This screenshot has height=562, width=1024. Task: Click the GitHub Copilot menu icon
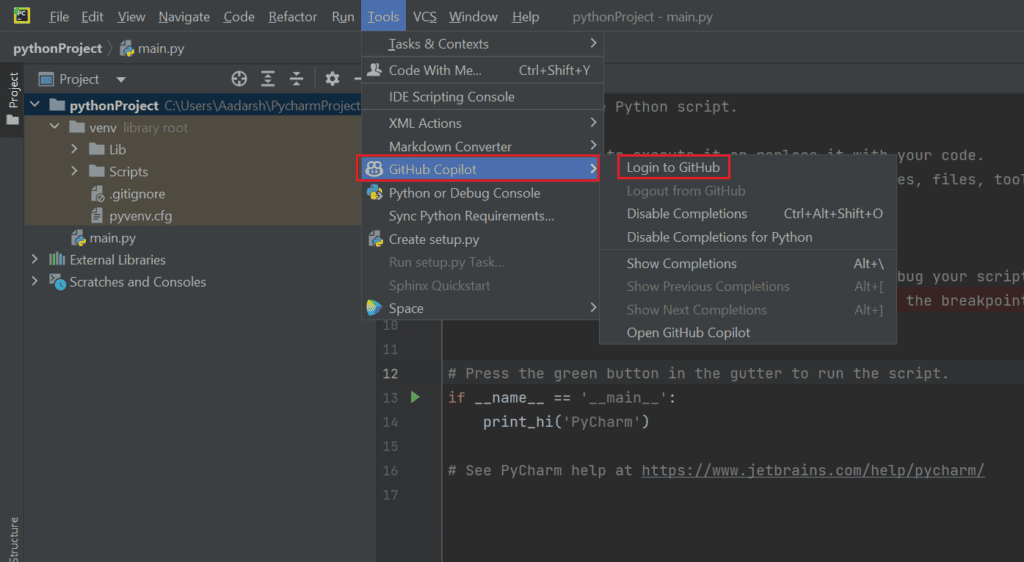tap(374, 169)
